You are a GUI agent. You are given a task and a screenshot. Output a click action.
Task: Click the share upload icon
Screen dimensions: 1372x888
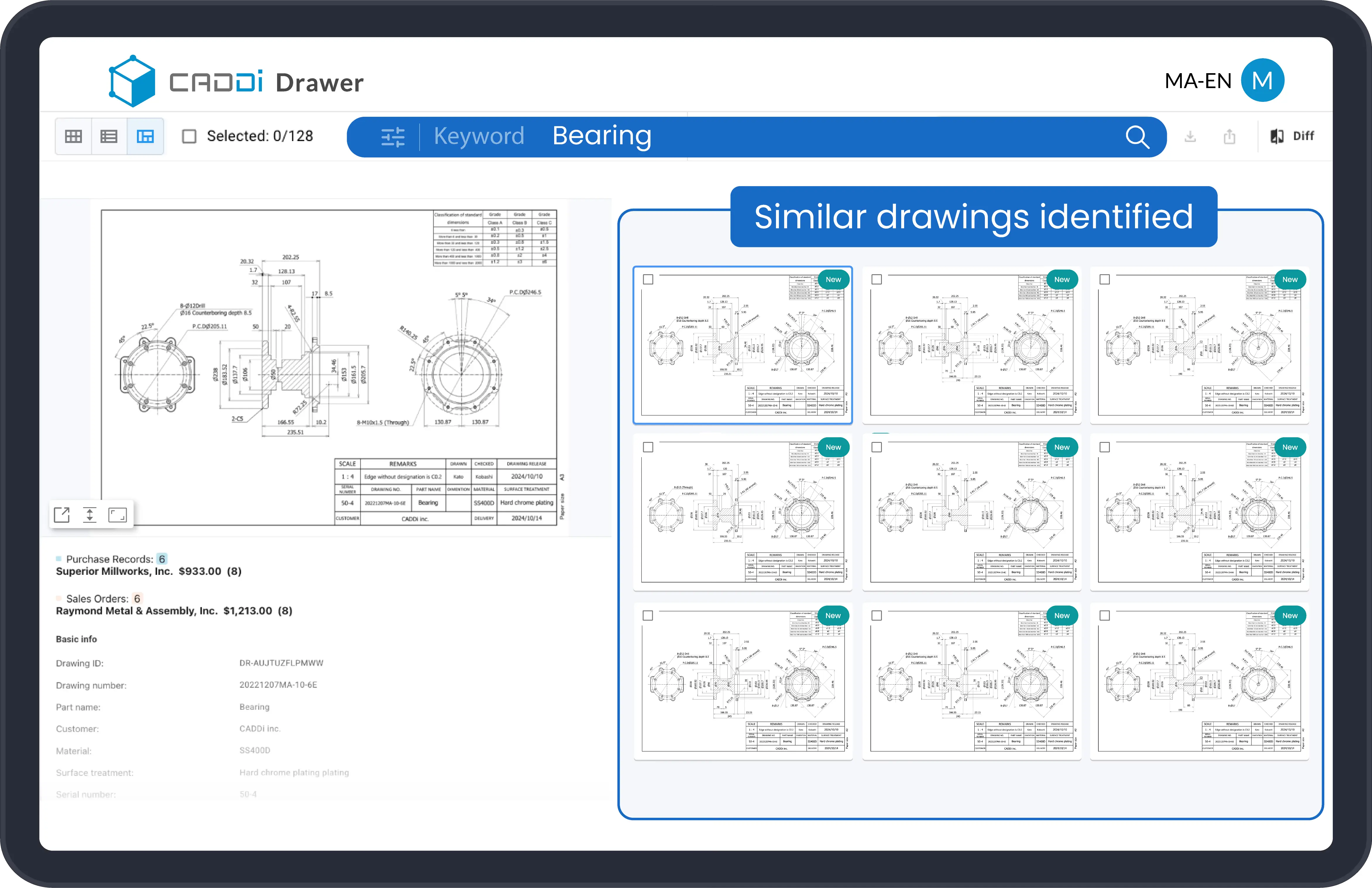pos(1230,137)
